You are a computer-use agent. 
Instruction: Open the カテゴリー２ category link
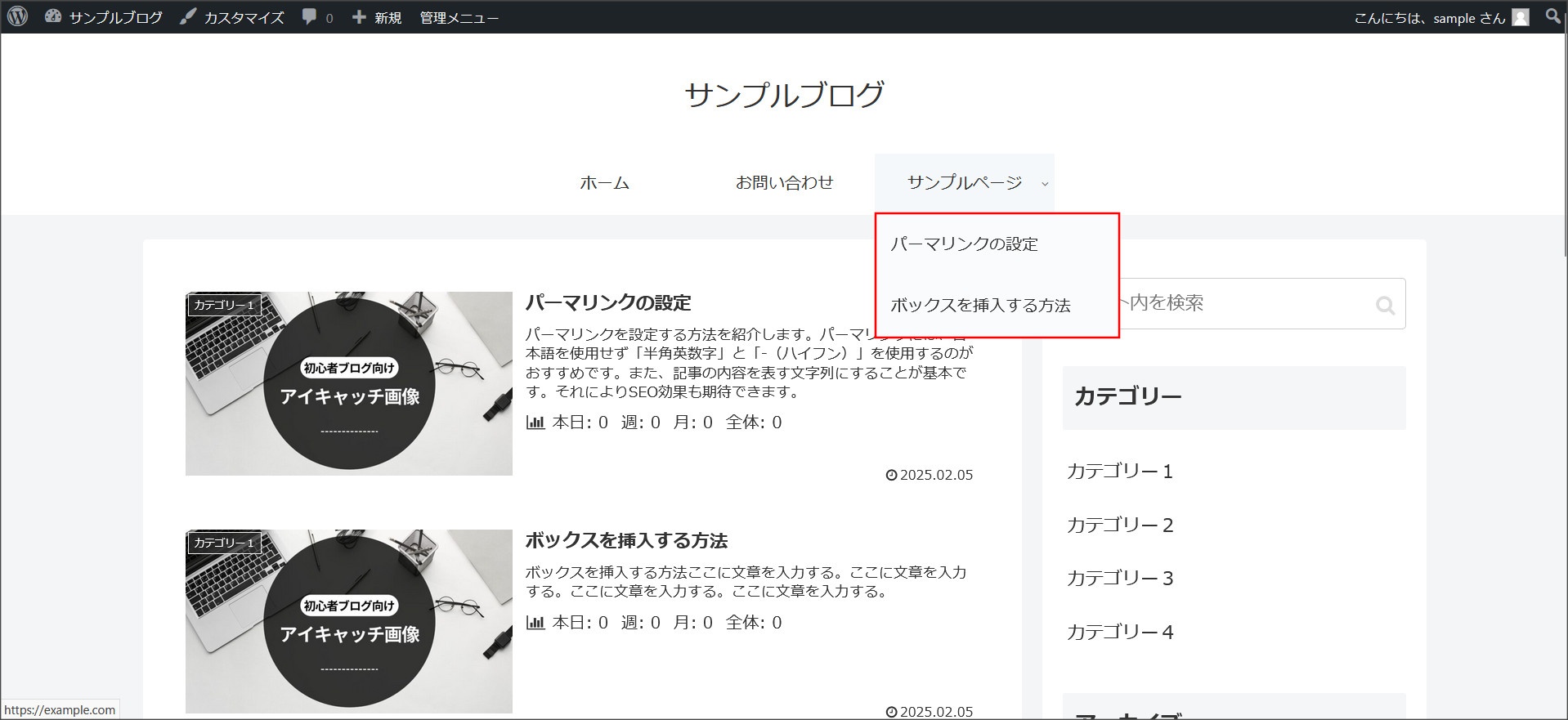pos(1120,525)
